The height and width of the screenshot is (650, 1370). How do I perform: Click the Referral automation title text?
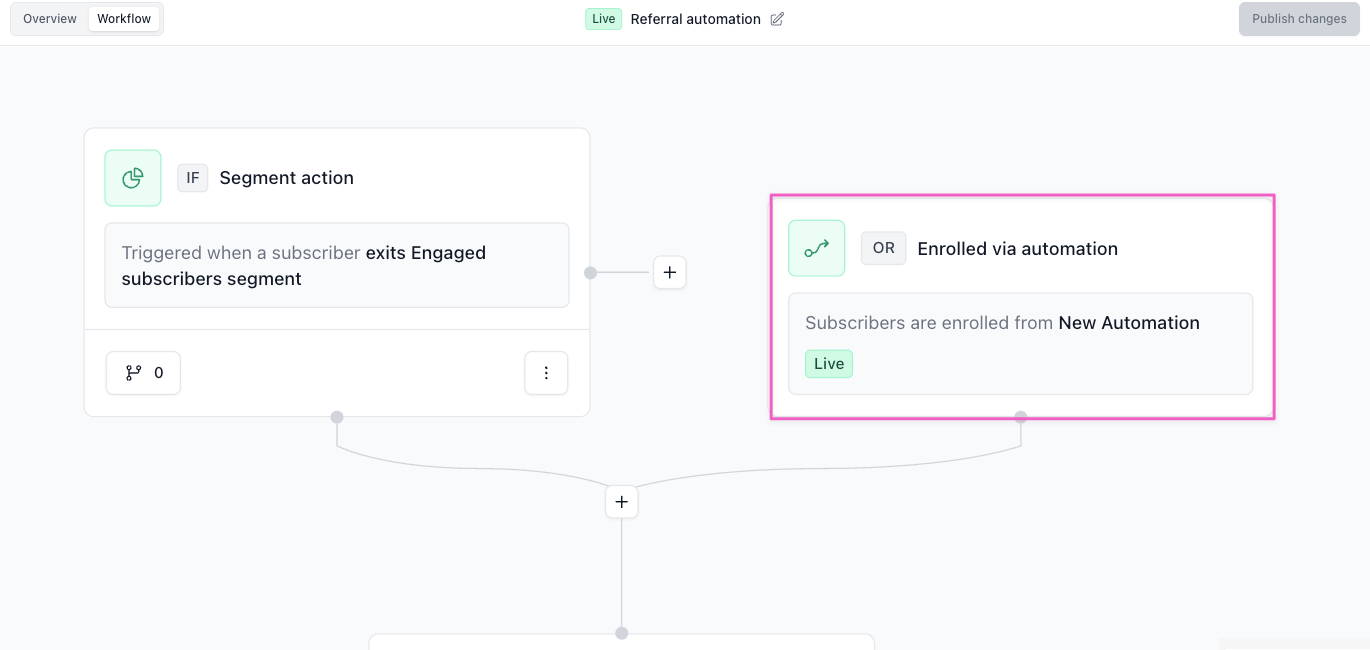click(x=695, y=19)
